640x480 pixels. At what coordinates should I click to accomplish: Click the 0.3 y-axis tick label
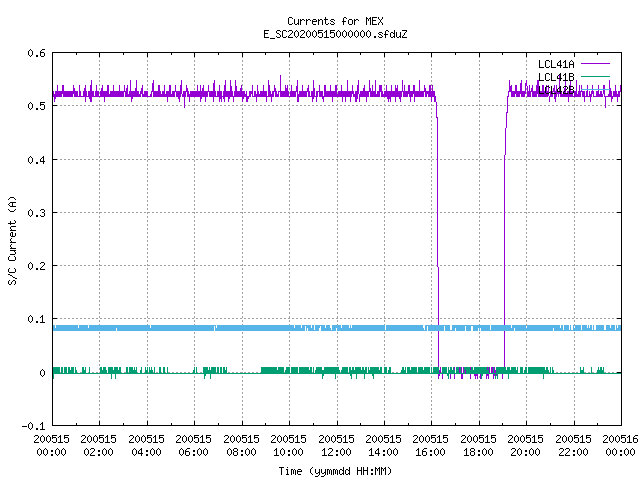(x=36, y=213)
